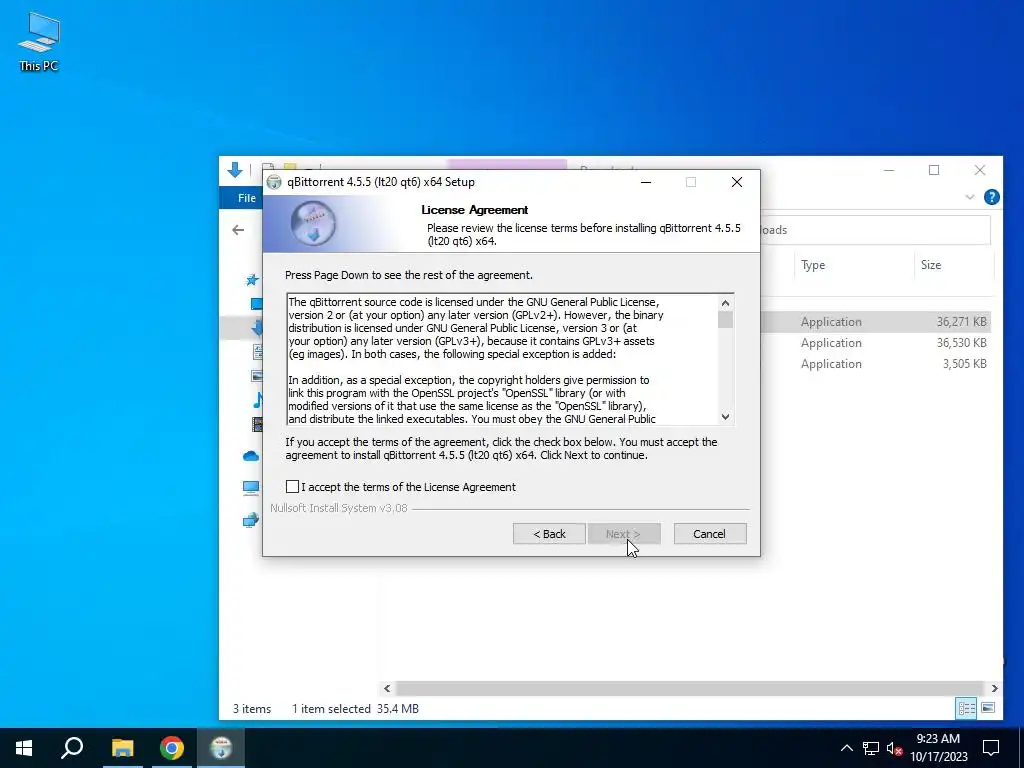Viewport: 1024px width, 768px height.
Task: Click license text scrollbar up arrow
Action: click(725, 303)
